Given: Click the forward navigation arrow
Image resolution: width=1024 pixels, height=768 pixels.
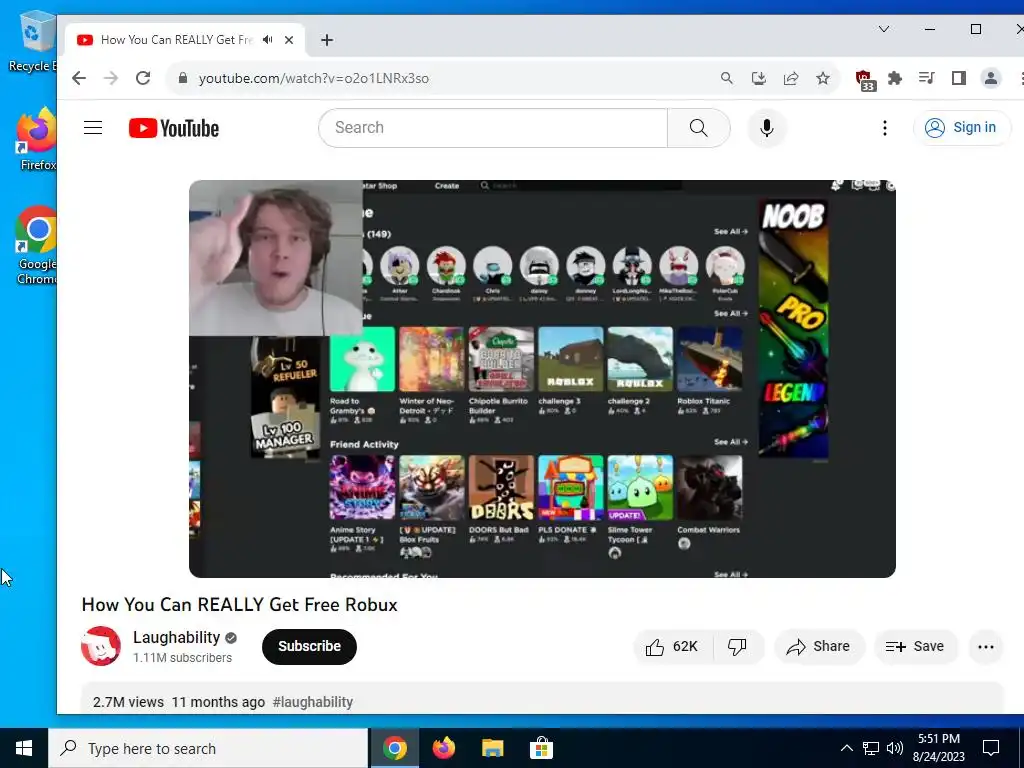Looking at the screenshot, I should [111, 78].
